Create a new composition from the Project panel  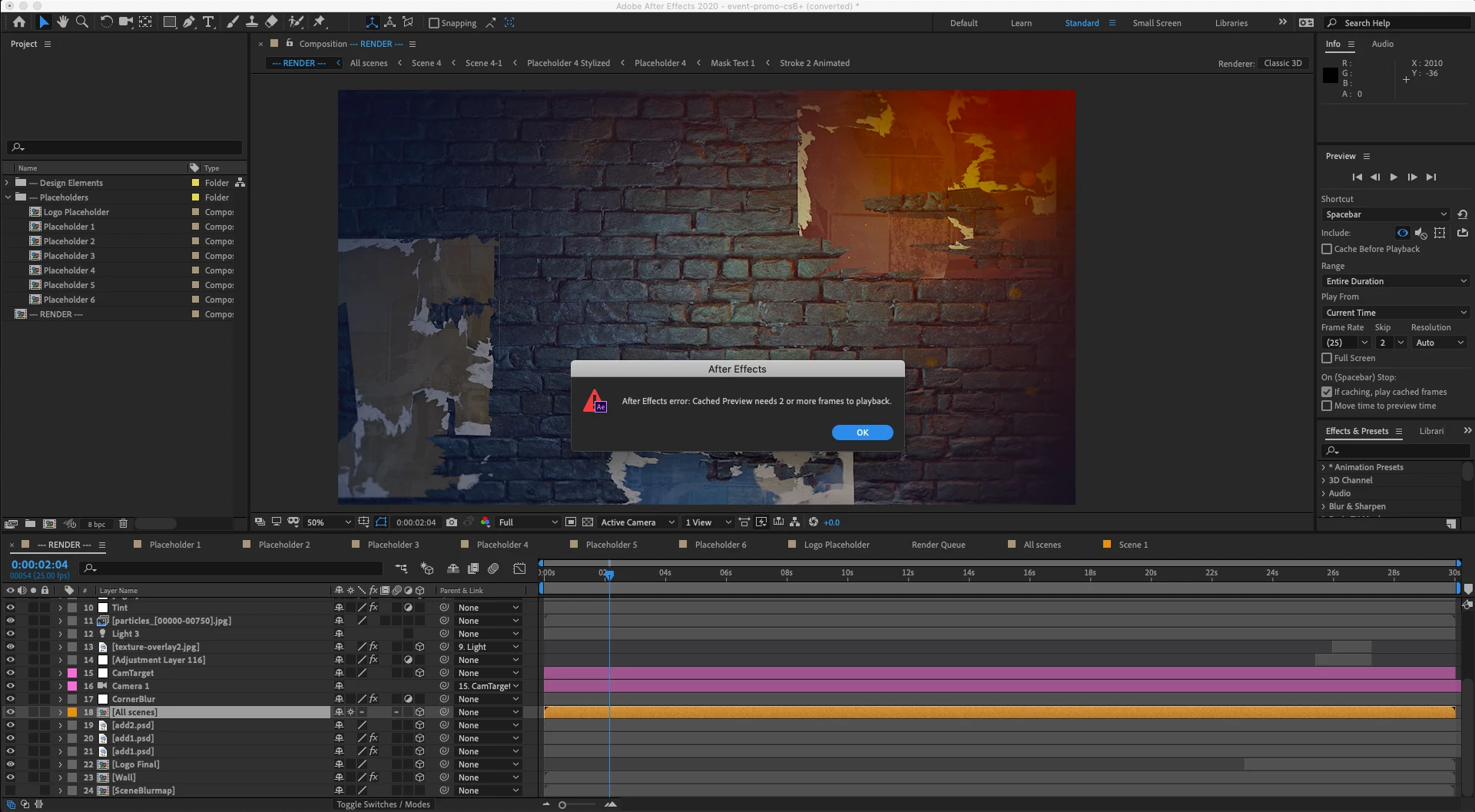[x=49, y=524]
